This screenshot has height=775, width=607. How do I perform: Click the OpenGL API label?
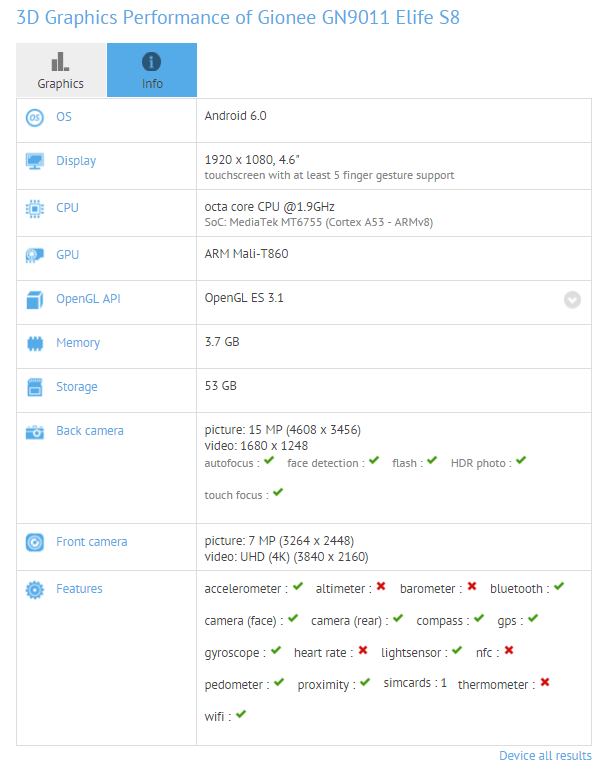click(x=88, y=299)
